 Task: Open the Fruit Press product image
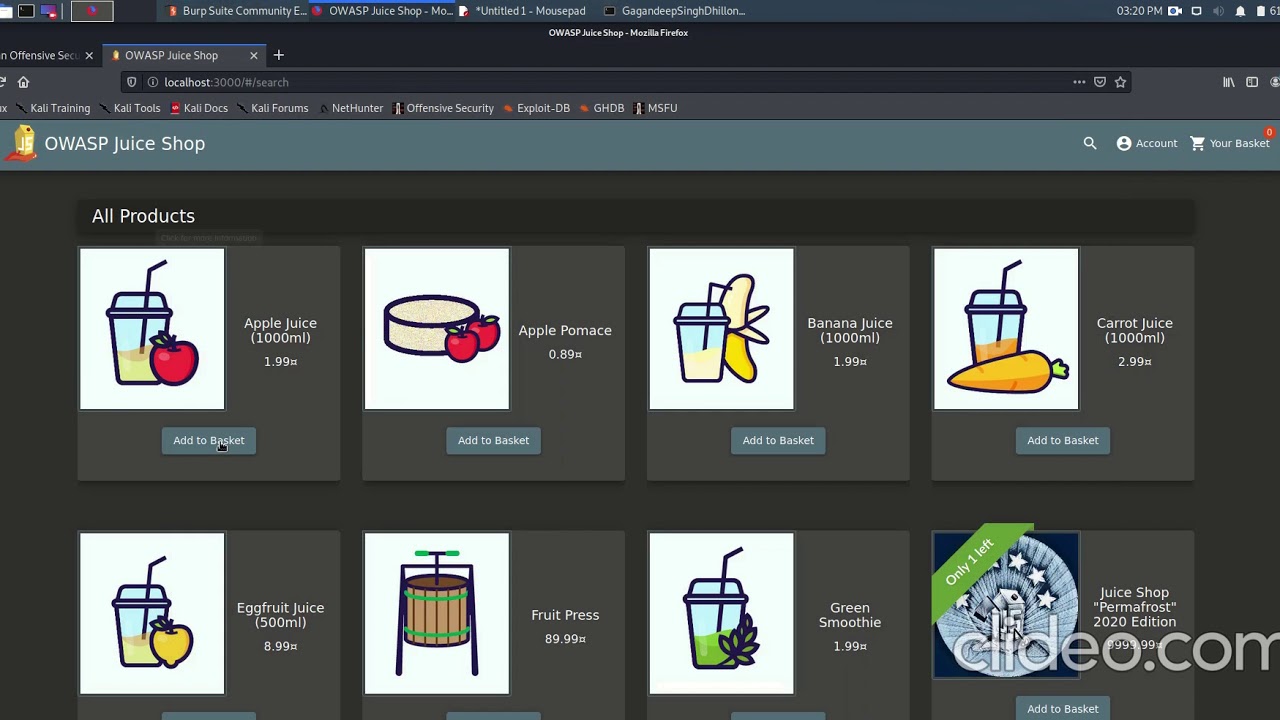point(437,613)
